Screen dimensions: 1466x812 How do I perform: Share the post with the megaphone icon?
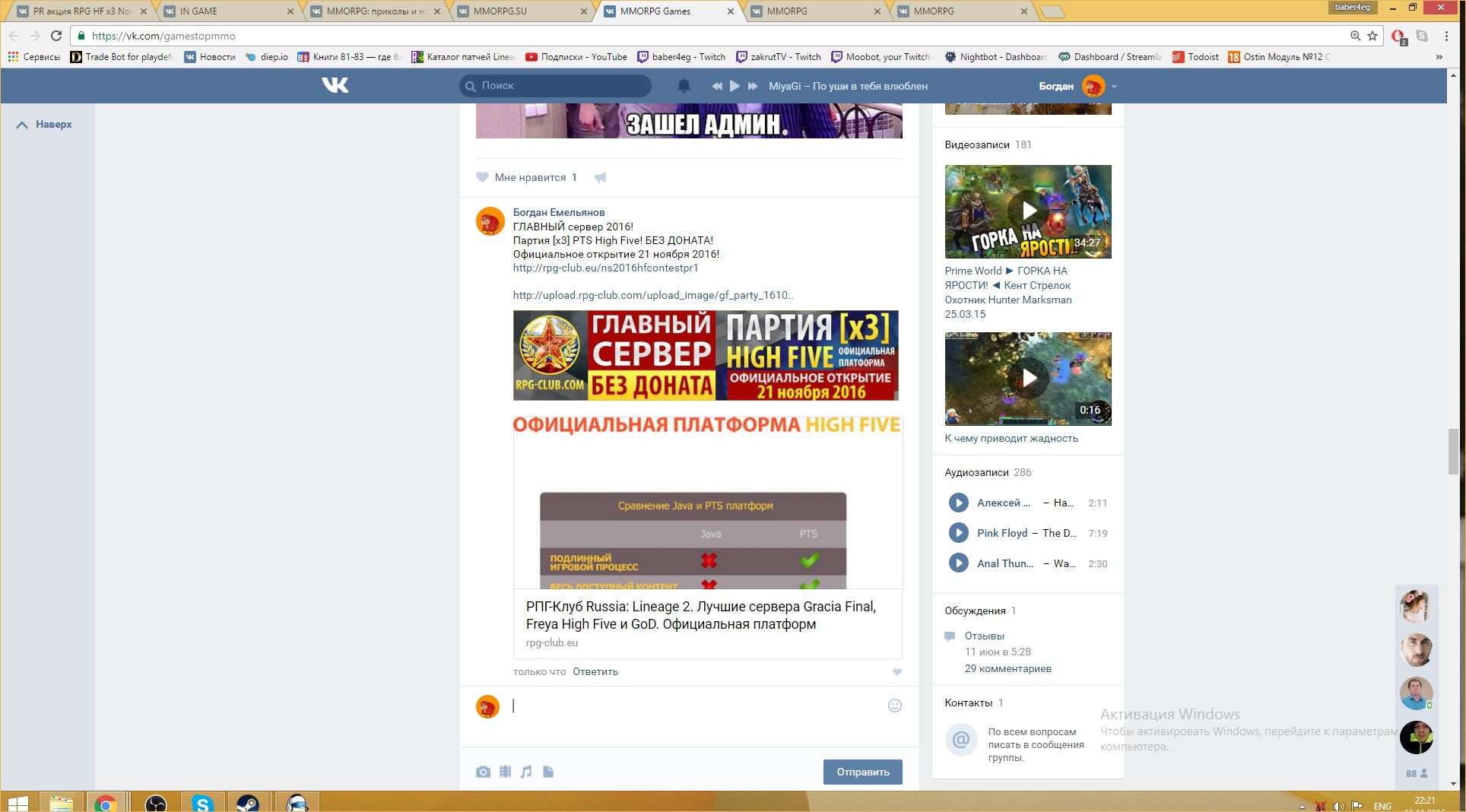(600, 177)
